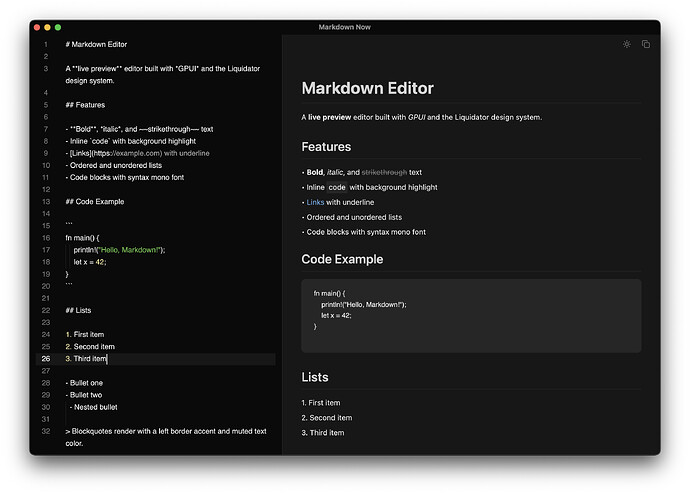The width and height of the screenshot is (690, 494).
Task: Click line number 1 in the gutter
Action: (x=46, y=44)
